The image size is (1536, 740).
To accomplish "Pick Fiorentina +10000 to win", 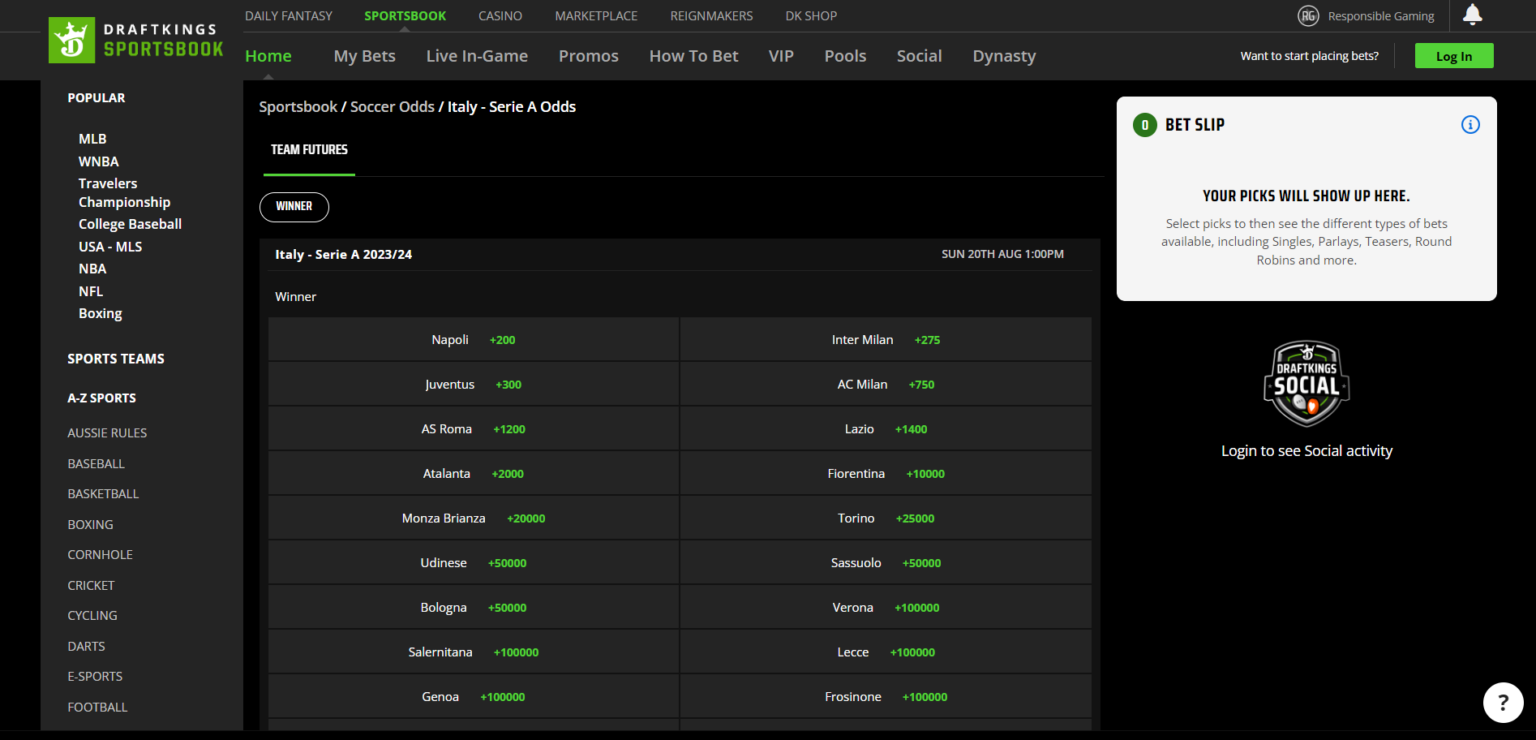I will (x=886, y=474).
